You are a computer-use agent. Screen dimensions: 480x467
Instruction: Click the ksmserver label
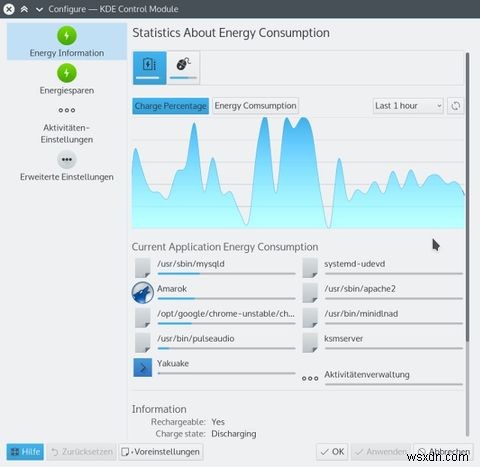click(343, 339)
